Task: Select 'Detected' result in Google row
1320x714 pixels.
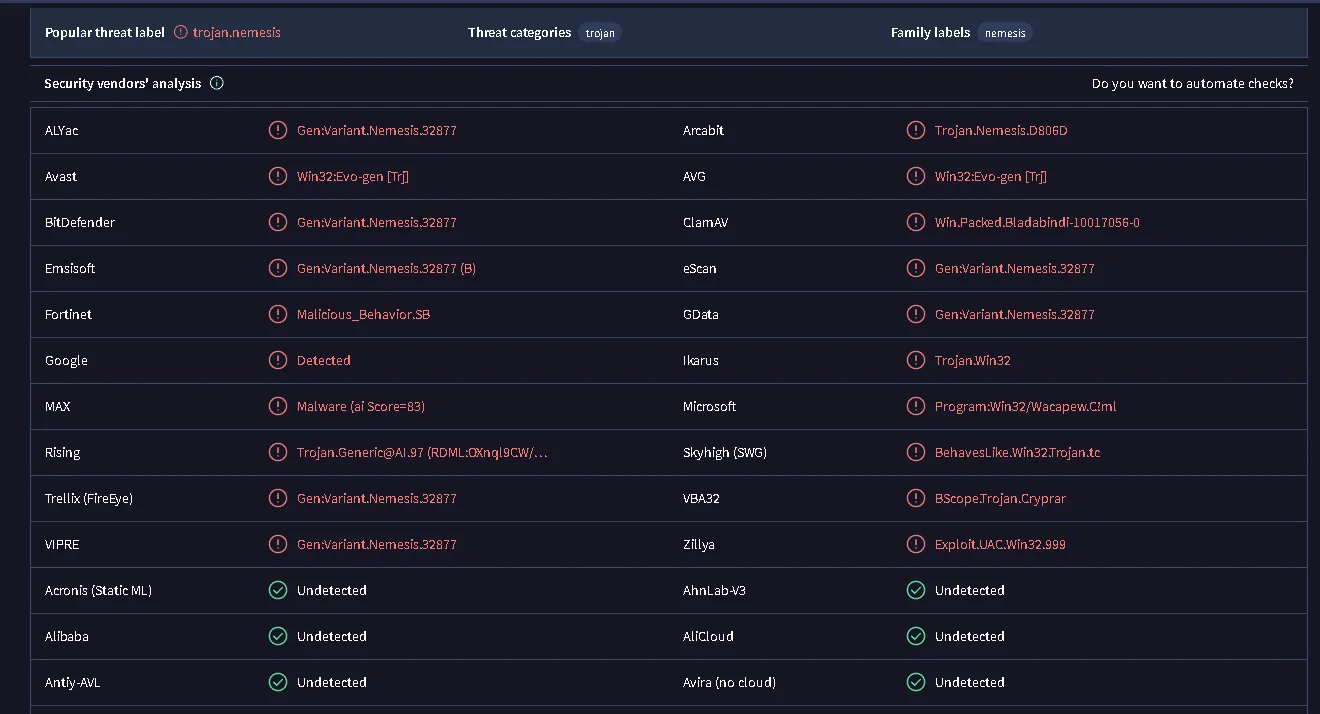Action: click(324, 360)
